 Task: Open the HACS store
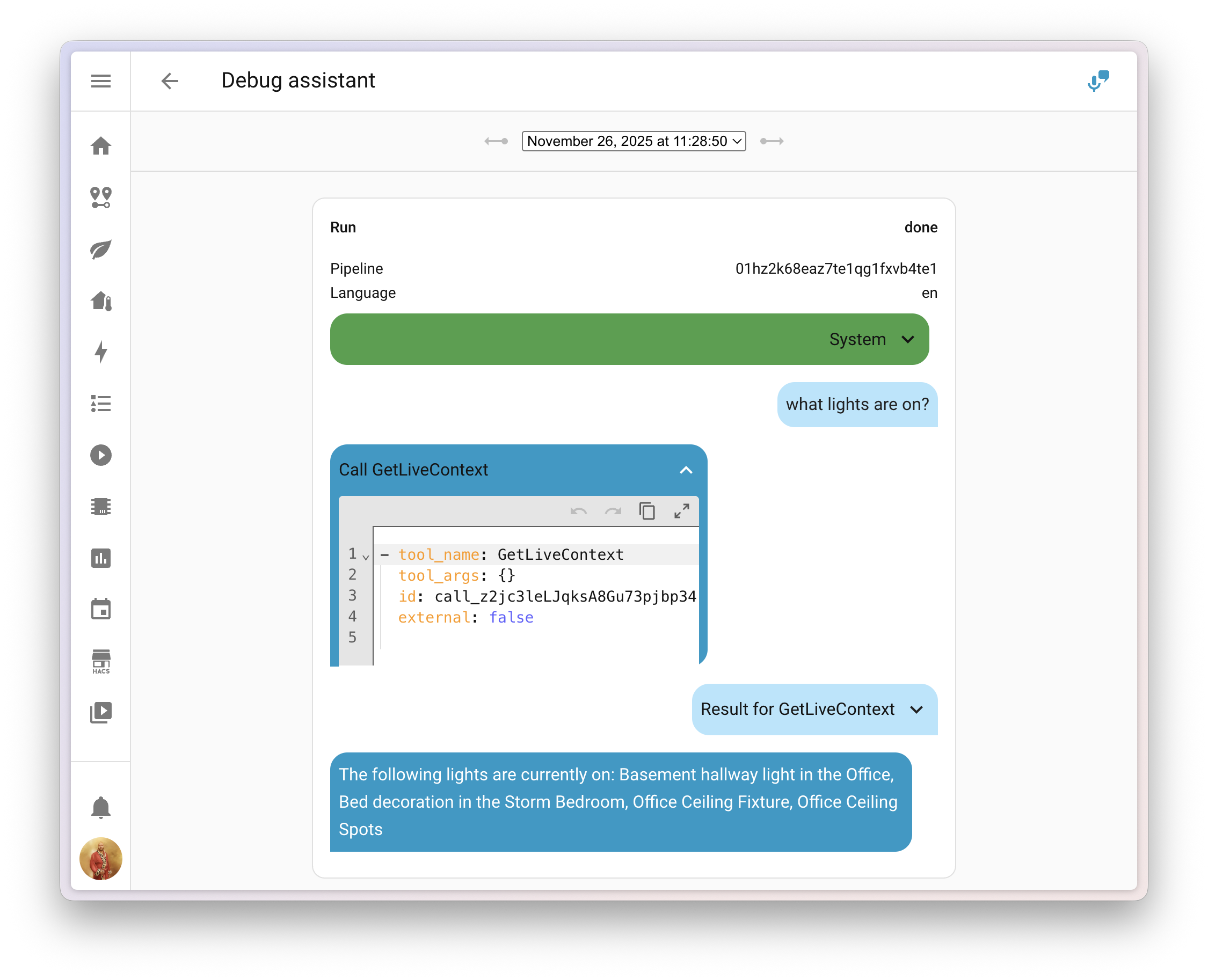[x=100, y=661]
